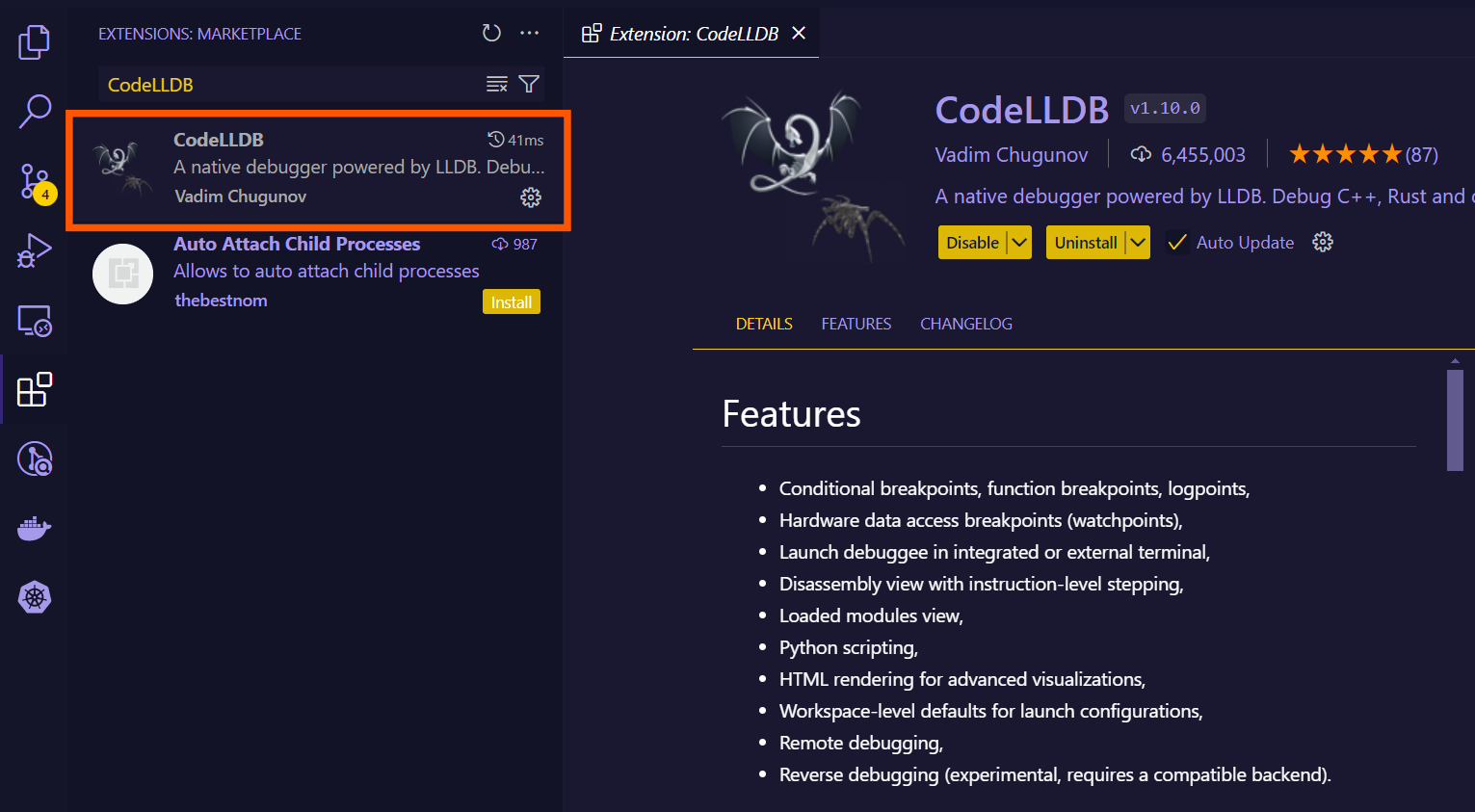Click thebestnom publisher name
This screenshot has height=812, width=1475.
(x=221, y=301)
